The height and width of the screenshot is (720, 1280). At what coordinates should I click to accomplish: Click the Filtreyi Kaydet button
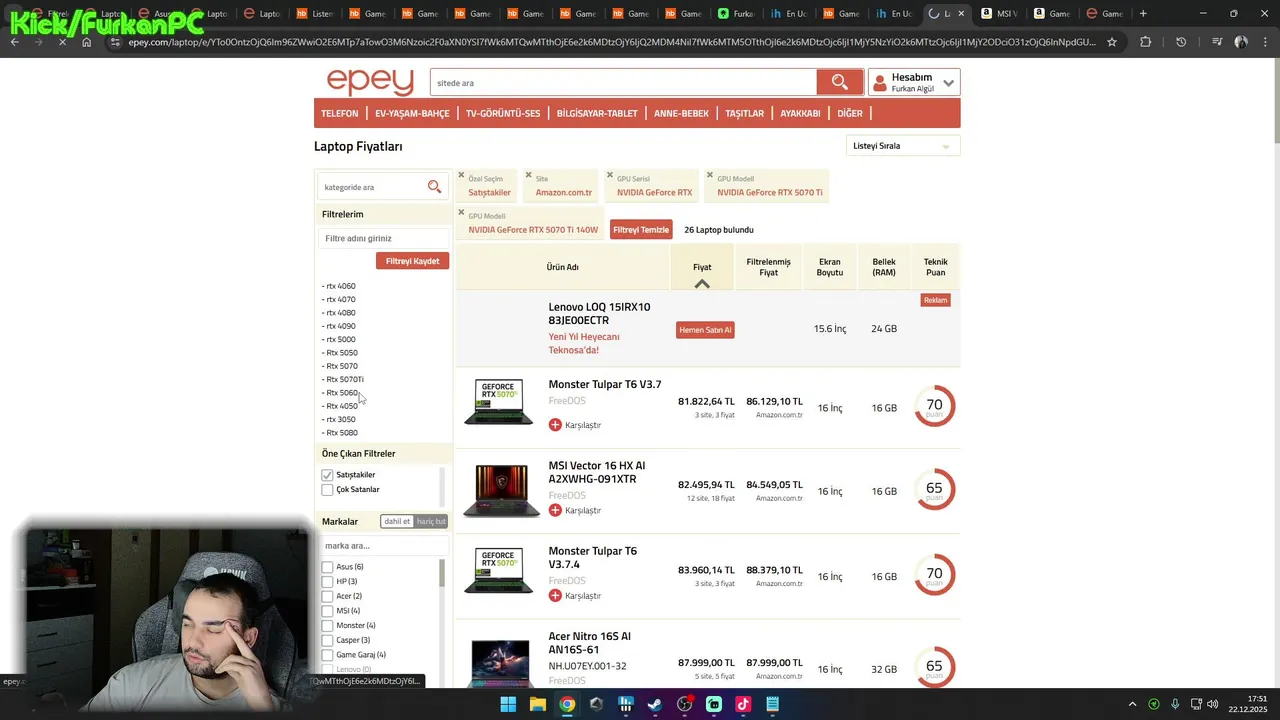(x=412, y=261)
